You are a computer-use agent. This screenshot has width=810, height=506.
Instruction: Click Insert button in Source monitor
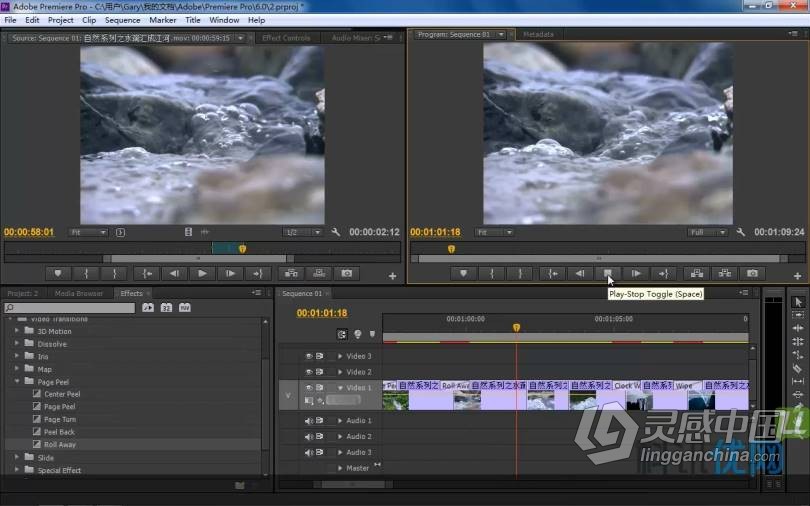pyautogui.click(x=291, y=274)
